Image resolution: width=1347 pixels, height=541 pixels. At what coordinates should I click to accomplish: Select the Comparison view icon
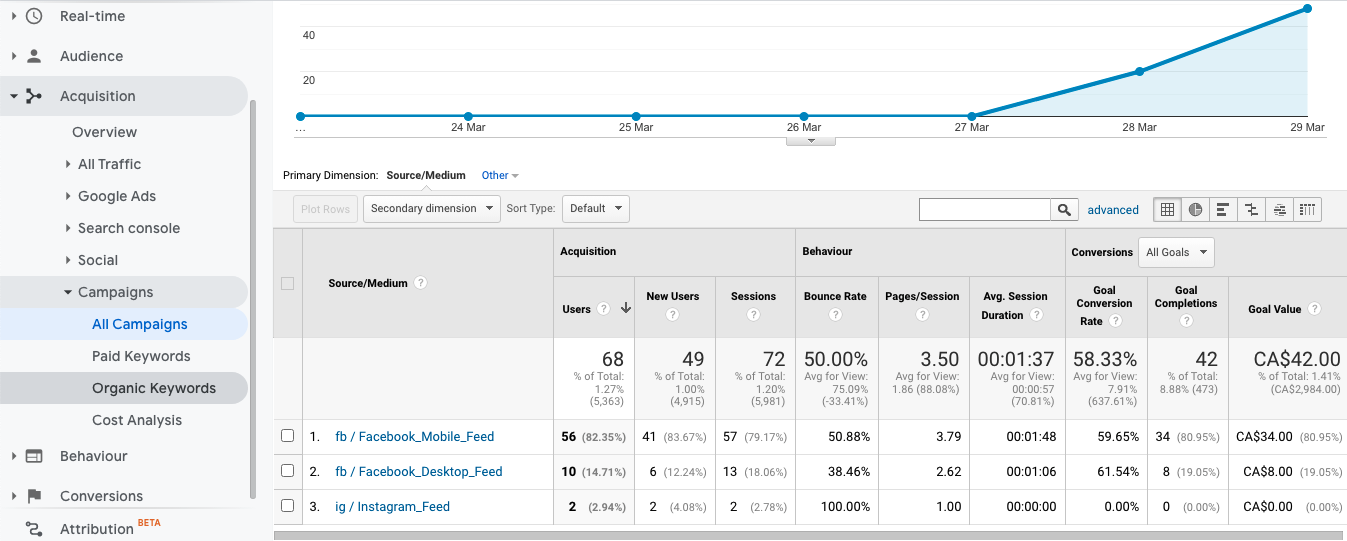pos(1251,210)
